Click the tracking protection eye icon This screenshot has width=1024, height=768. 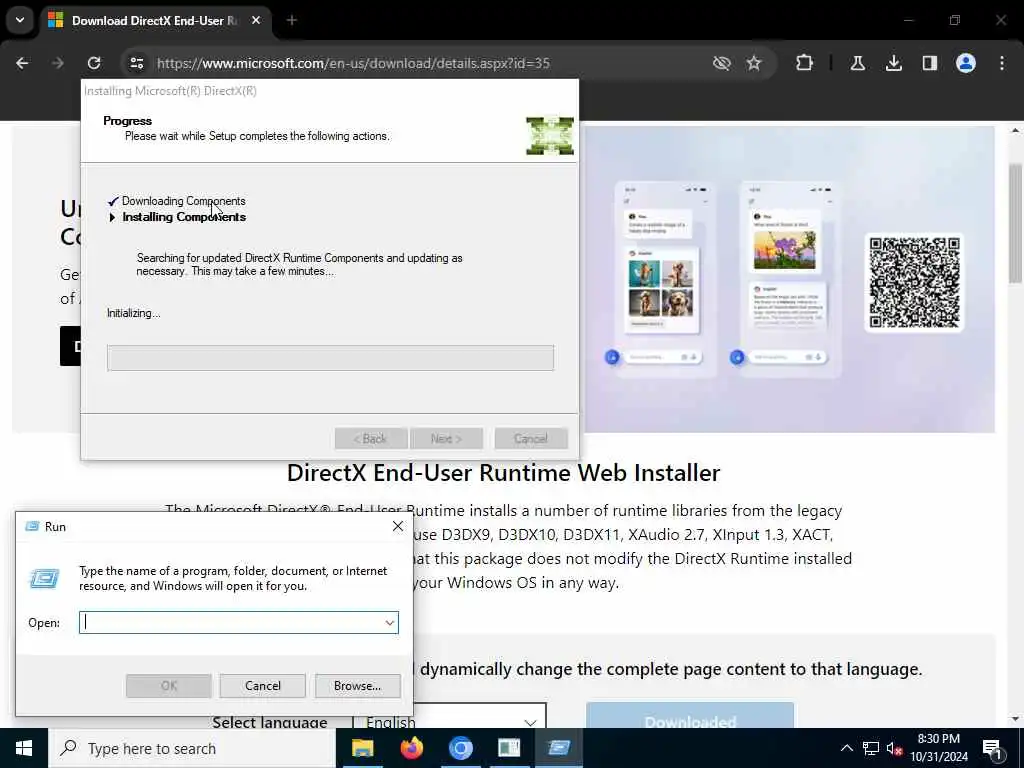(x=722, y=63)
